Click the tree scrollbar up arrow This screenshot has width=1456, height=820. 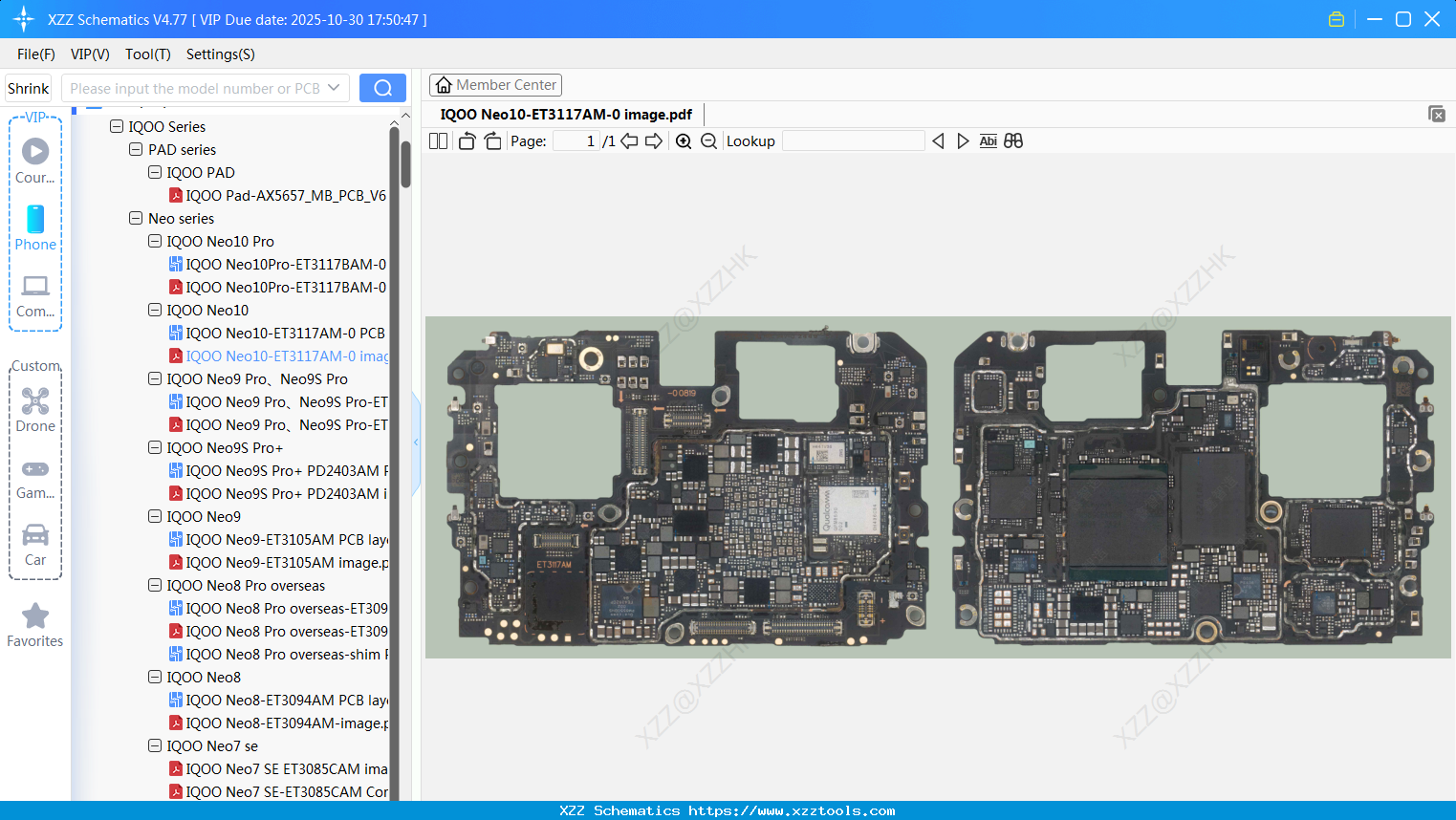click(x=405, y=116)
